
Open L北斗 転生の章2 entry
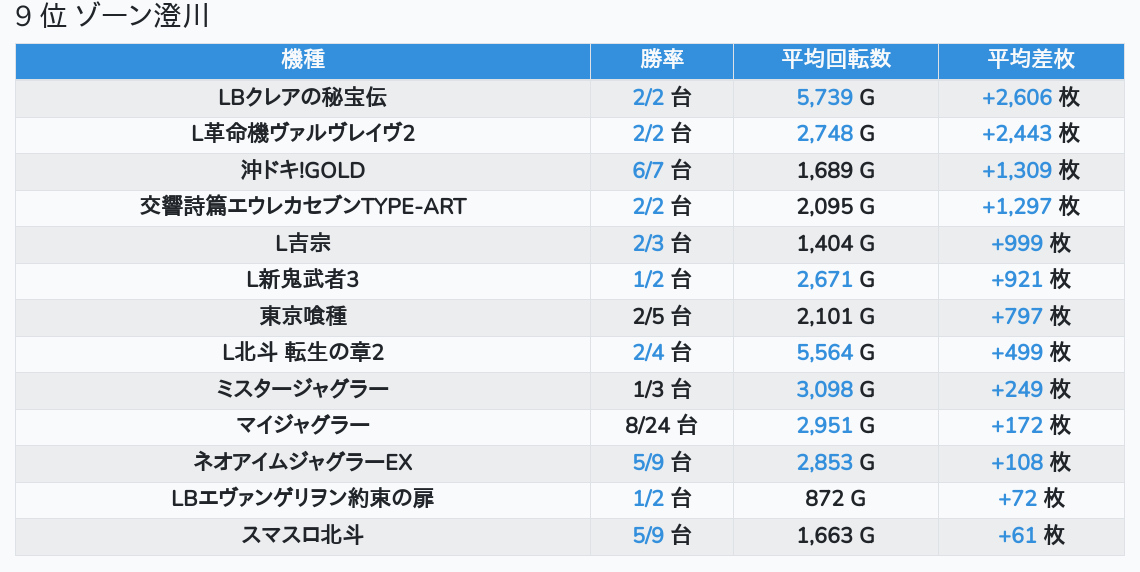[x=302, y=353]
